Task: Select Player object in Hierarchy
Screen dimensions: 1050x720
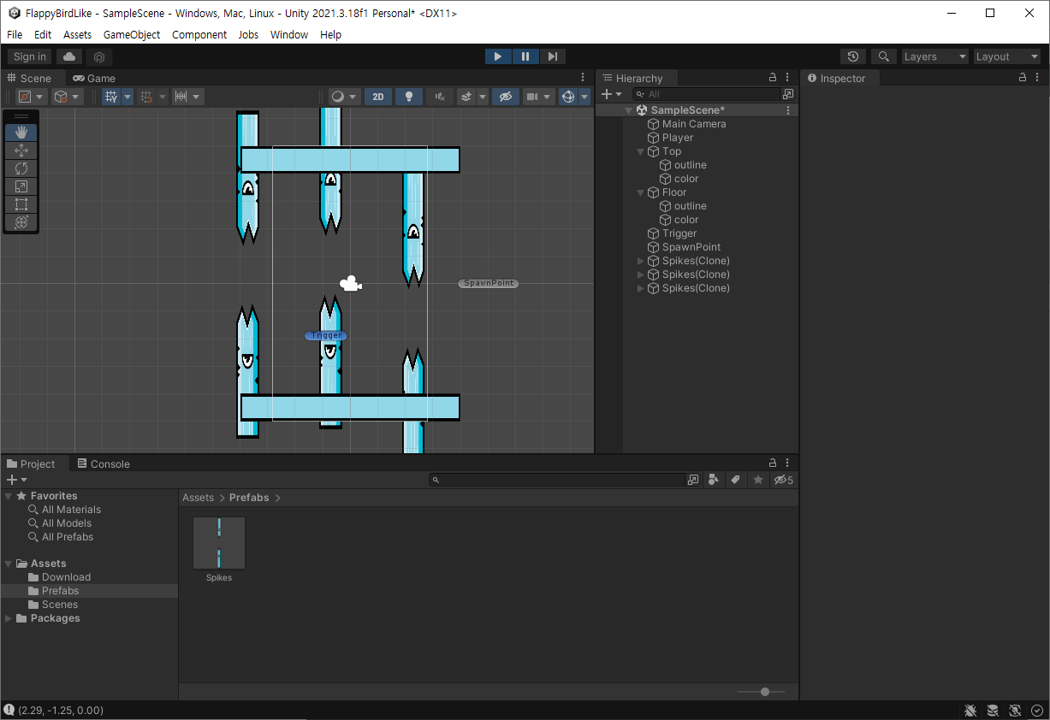Action: pyautogui.click(x=677, y=137)
